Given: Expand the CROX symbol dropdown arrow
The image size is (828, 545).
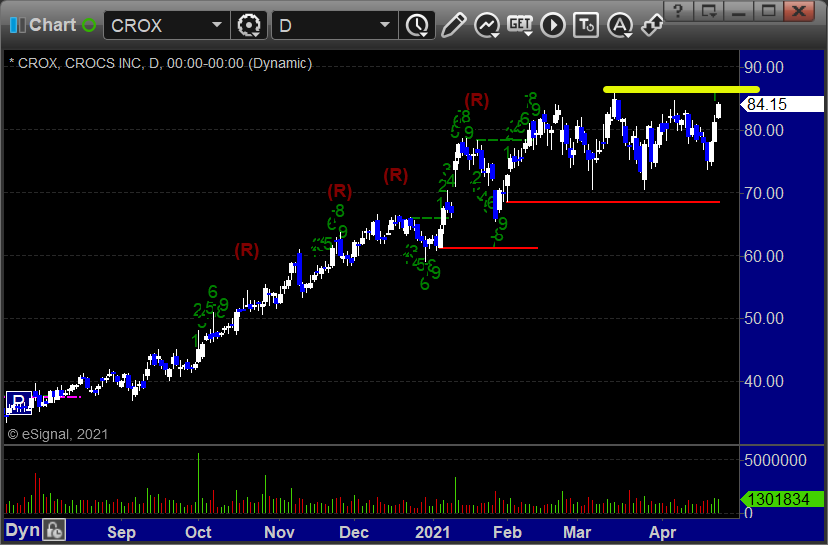Looking at the screenshot, I should coord(217,25).
